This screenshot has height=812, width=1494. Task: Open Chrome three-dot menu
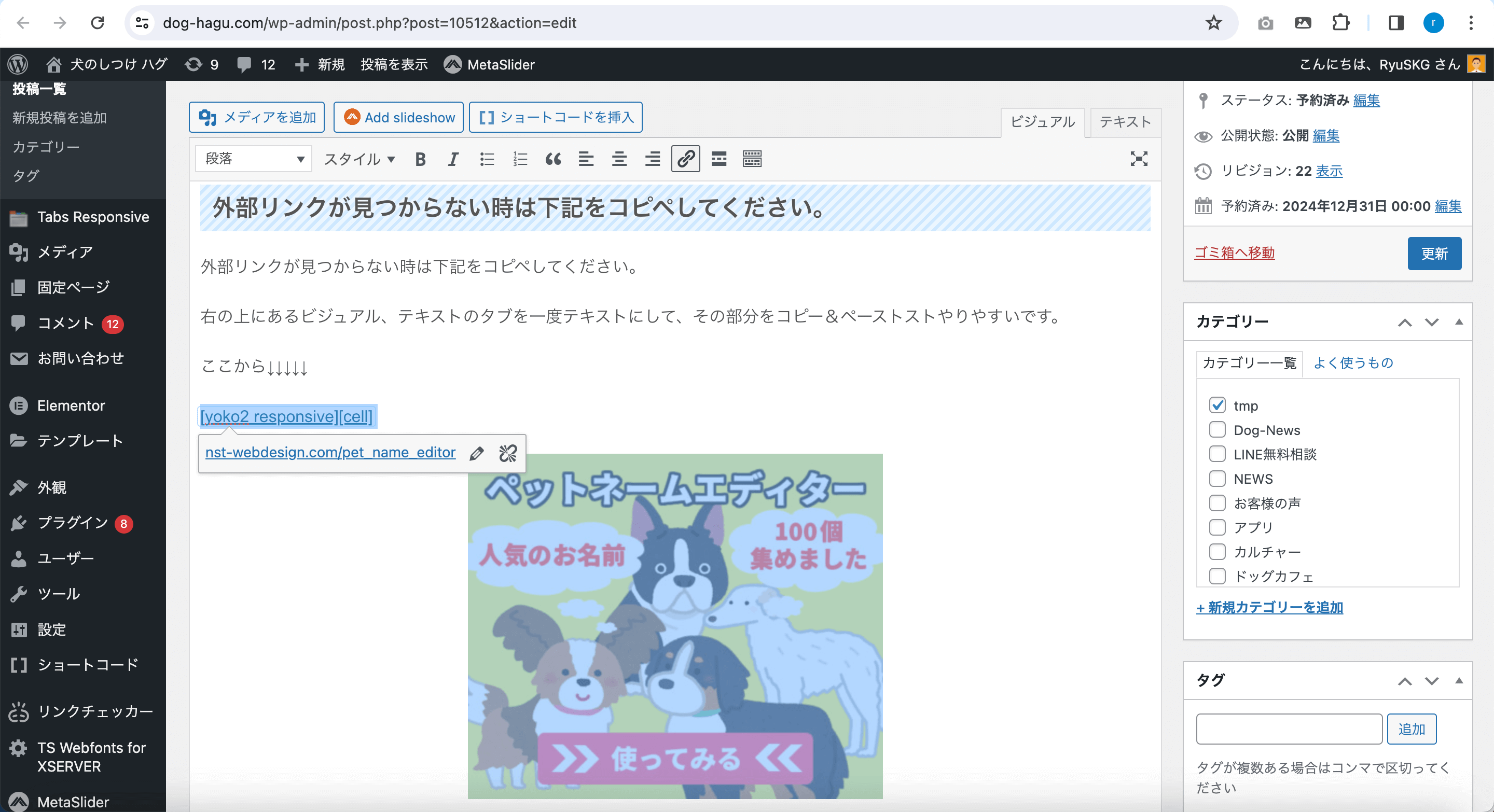[1471, 23]
